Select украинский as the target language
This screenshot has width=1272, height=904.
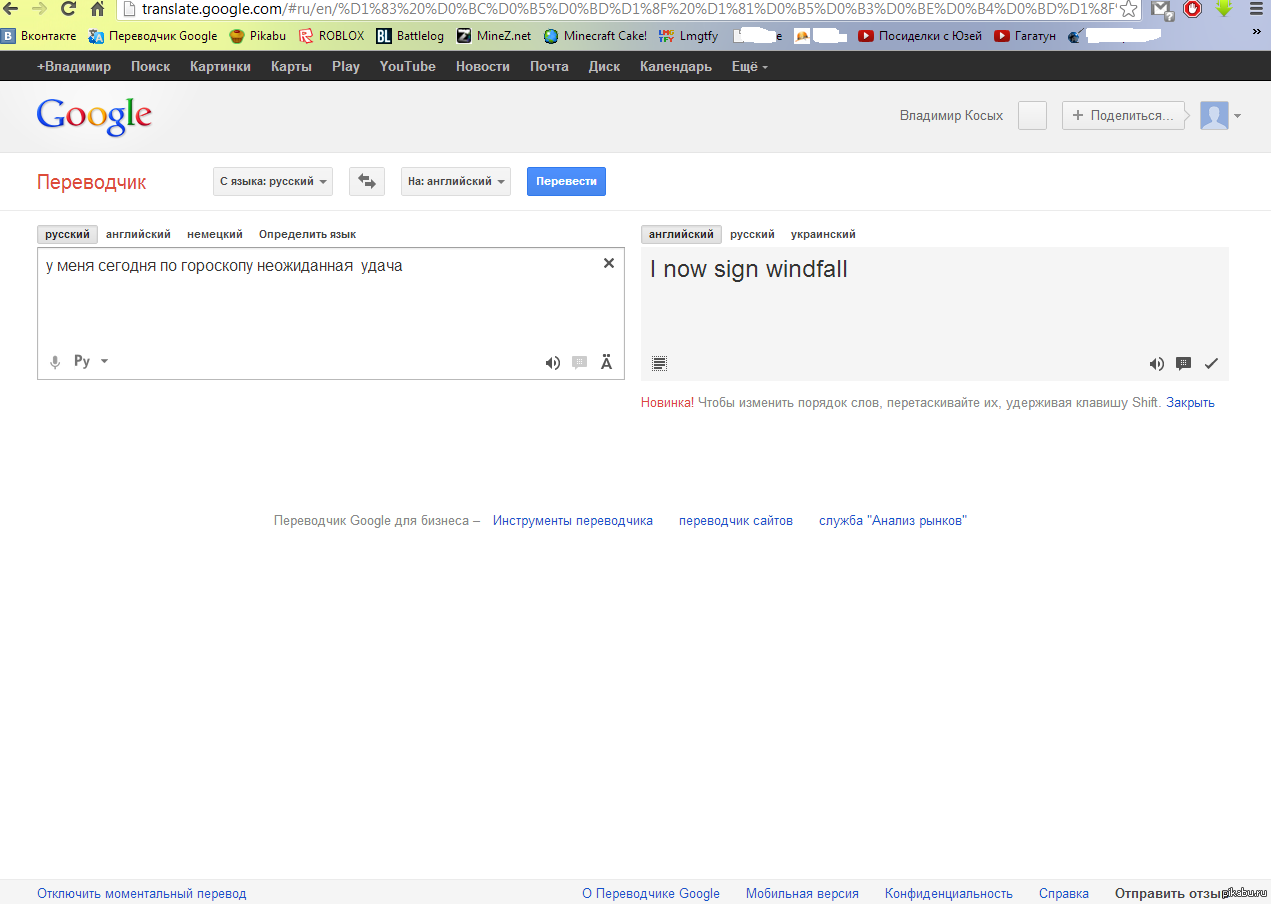[x=823, y=234]
